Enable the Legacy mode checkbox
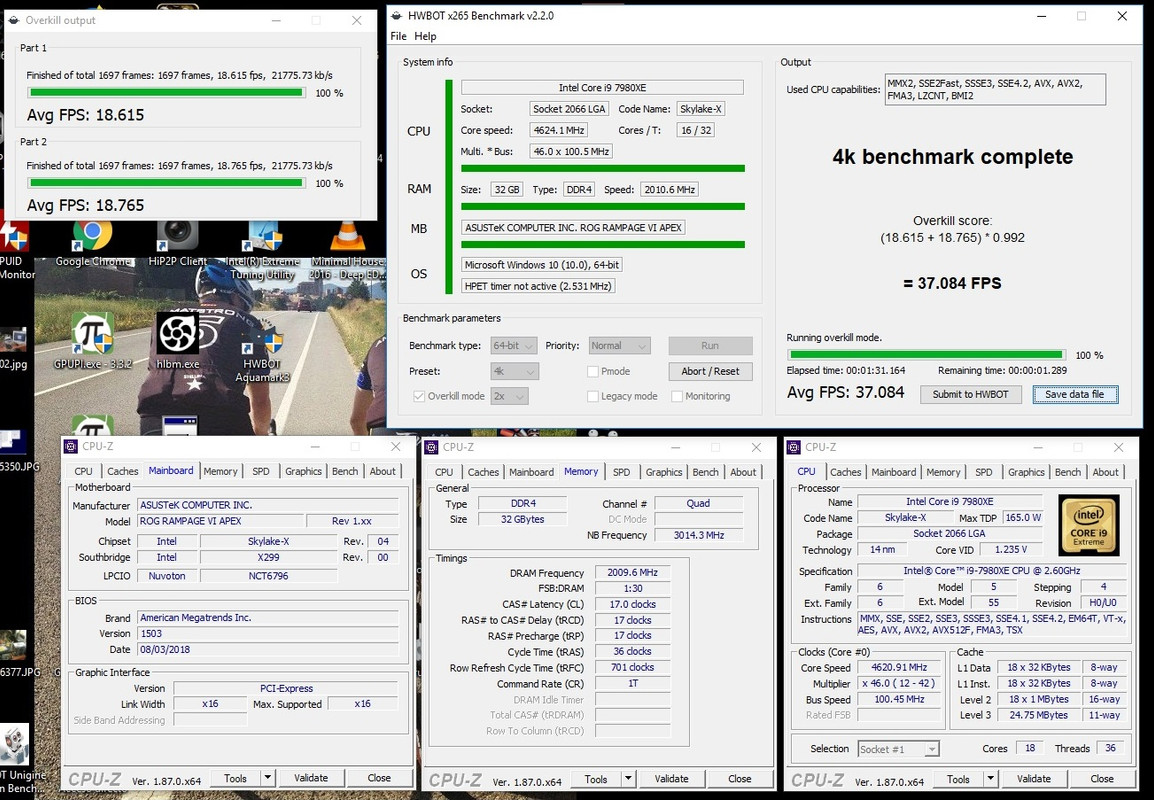The height and width of the screenshot is (800, 1154). [592, 396]
